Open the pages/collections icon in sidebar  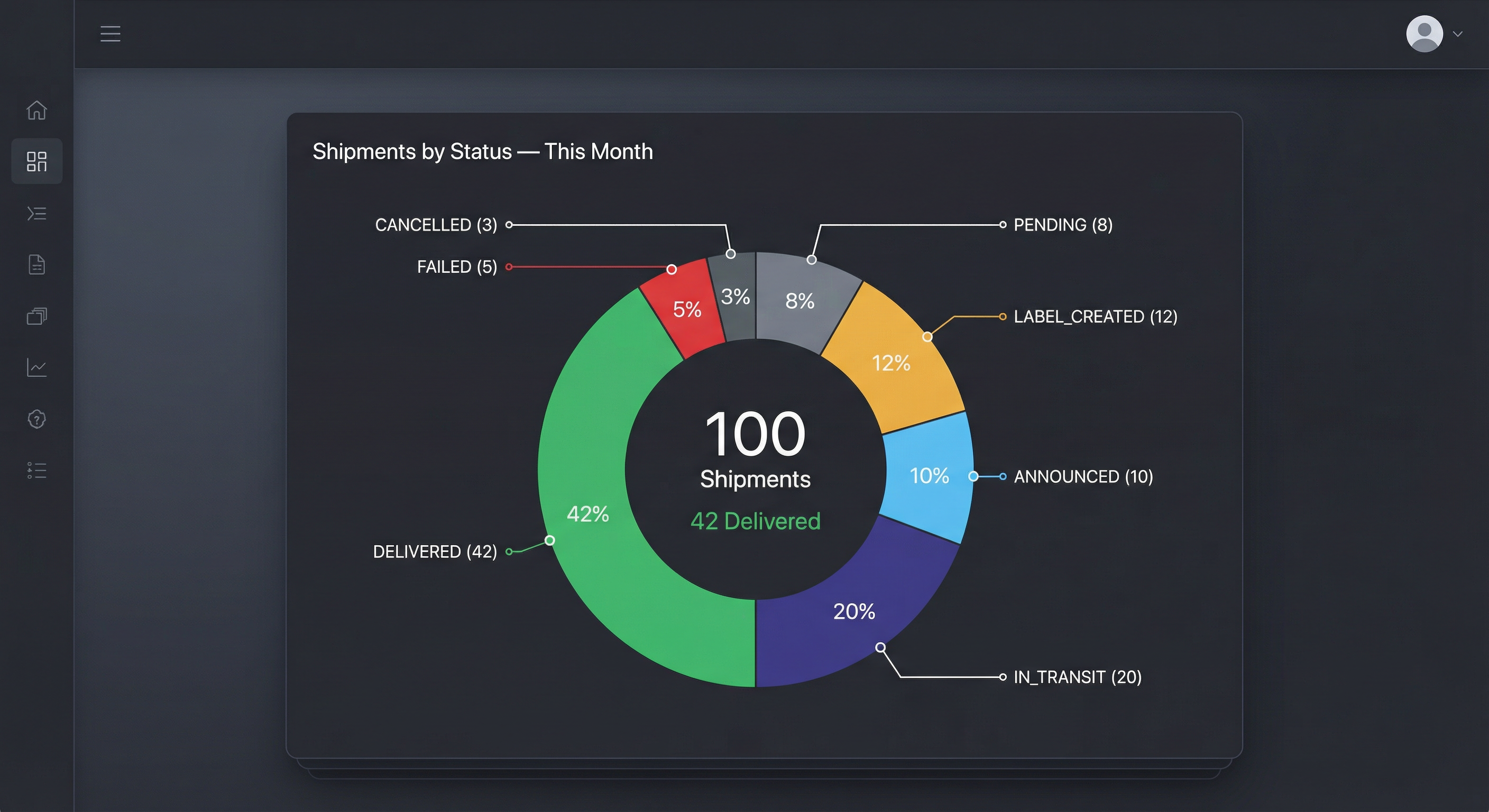36,316
